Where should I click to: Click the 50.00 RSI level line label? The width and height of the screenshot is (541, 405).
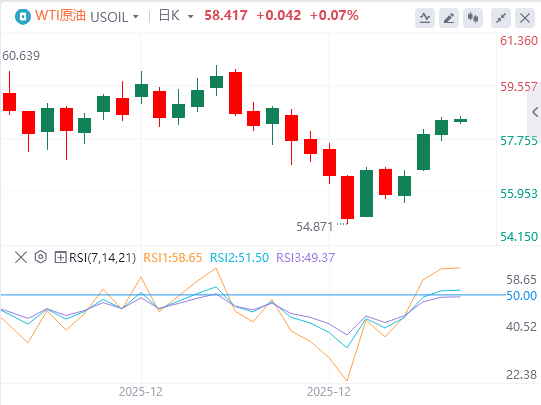[x=521, y=296]
